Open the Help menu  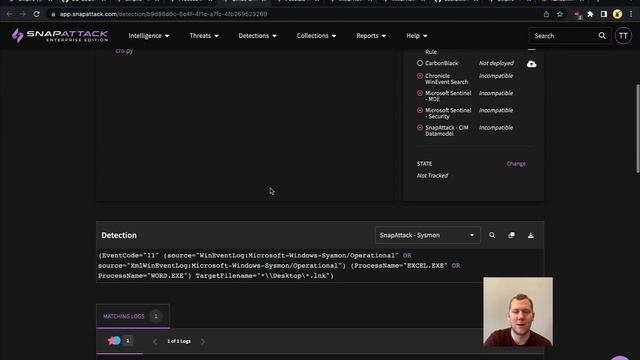pyautogui.click(x=417, y=36)
